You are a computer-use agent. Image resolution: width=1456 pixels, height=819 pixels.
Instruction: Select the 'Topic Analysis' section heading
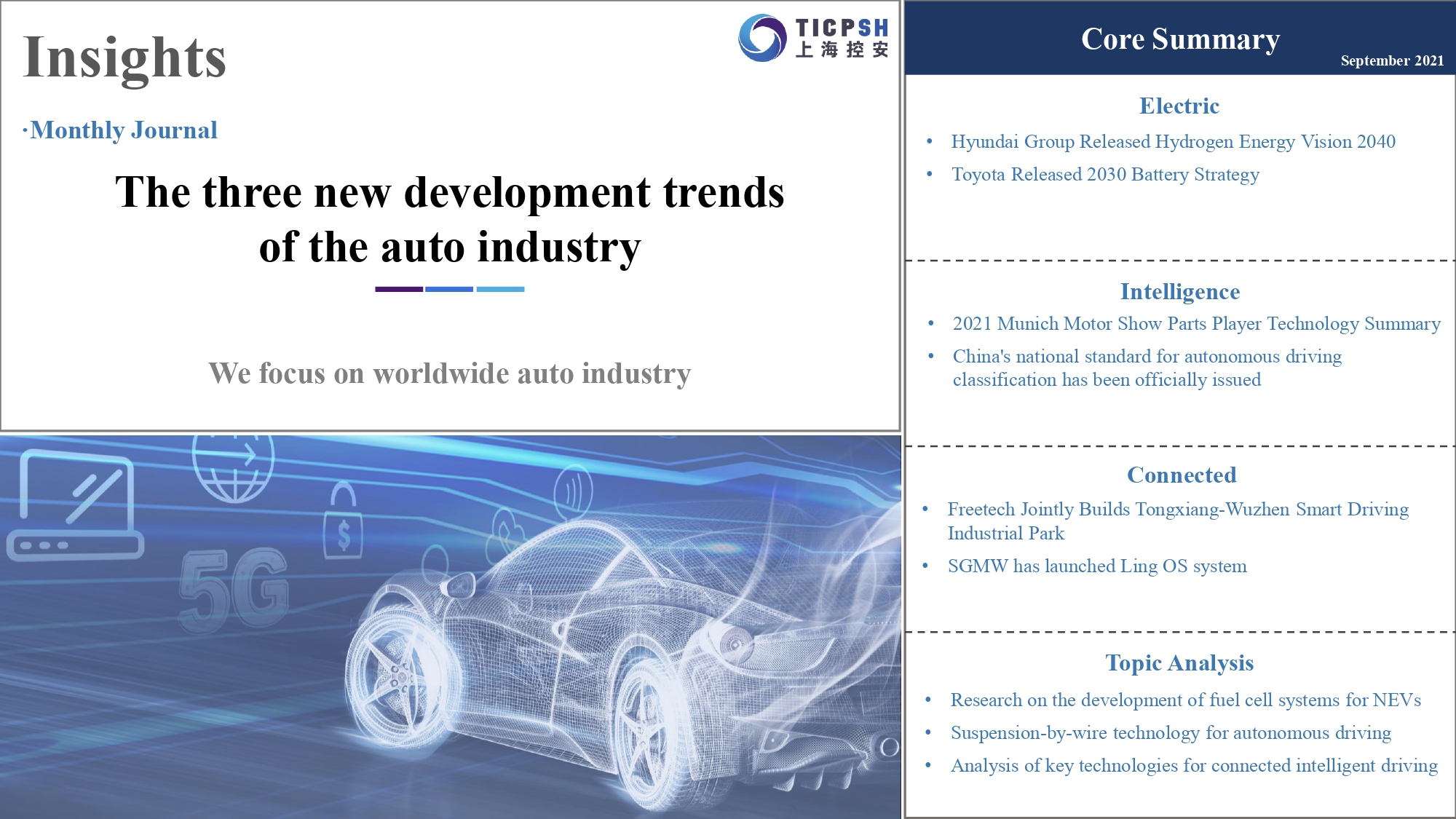(x=1179, y=663)
